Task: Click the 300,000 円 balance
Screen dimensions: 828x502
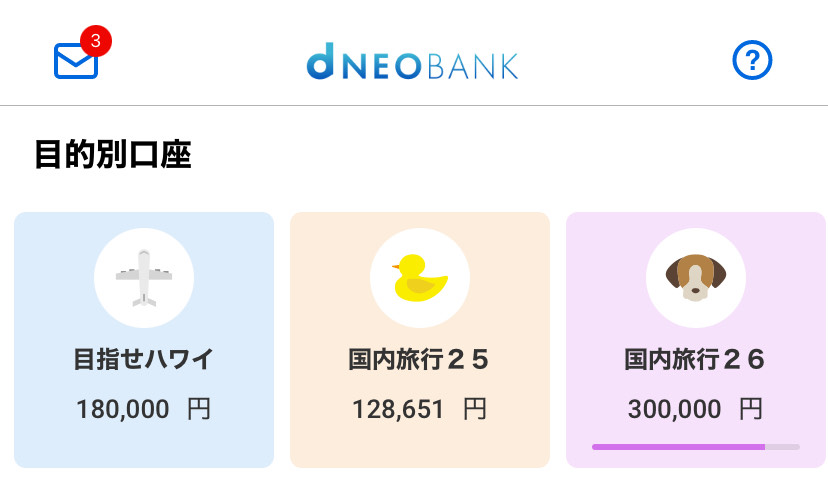Action: (x=696, y=409)
